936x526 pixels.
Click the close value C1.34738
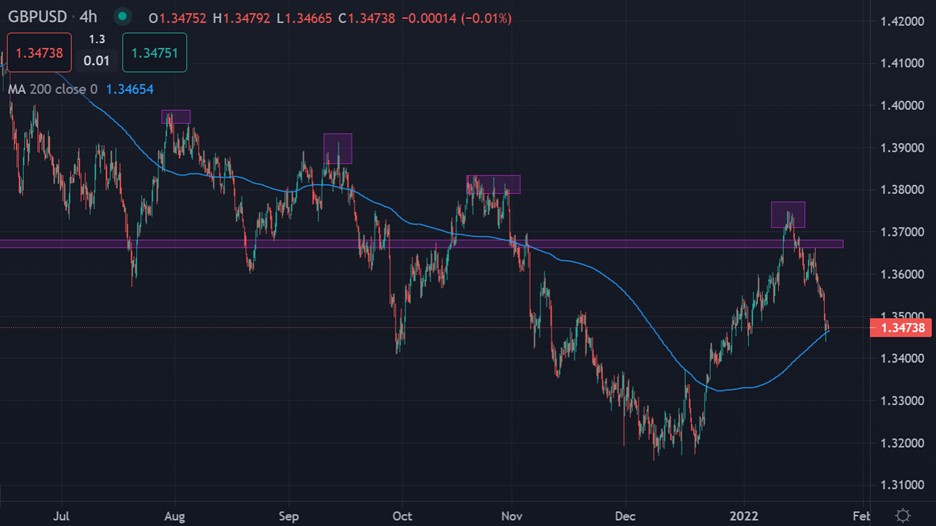367,19
